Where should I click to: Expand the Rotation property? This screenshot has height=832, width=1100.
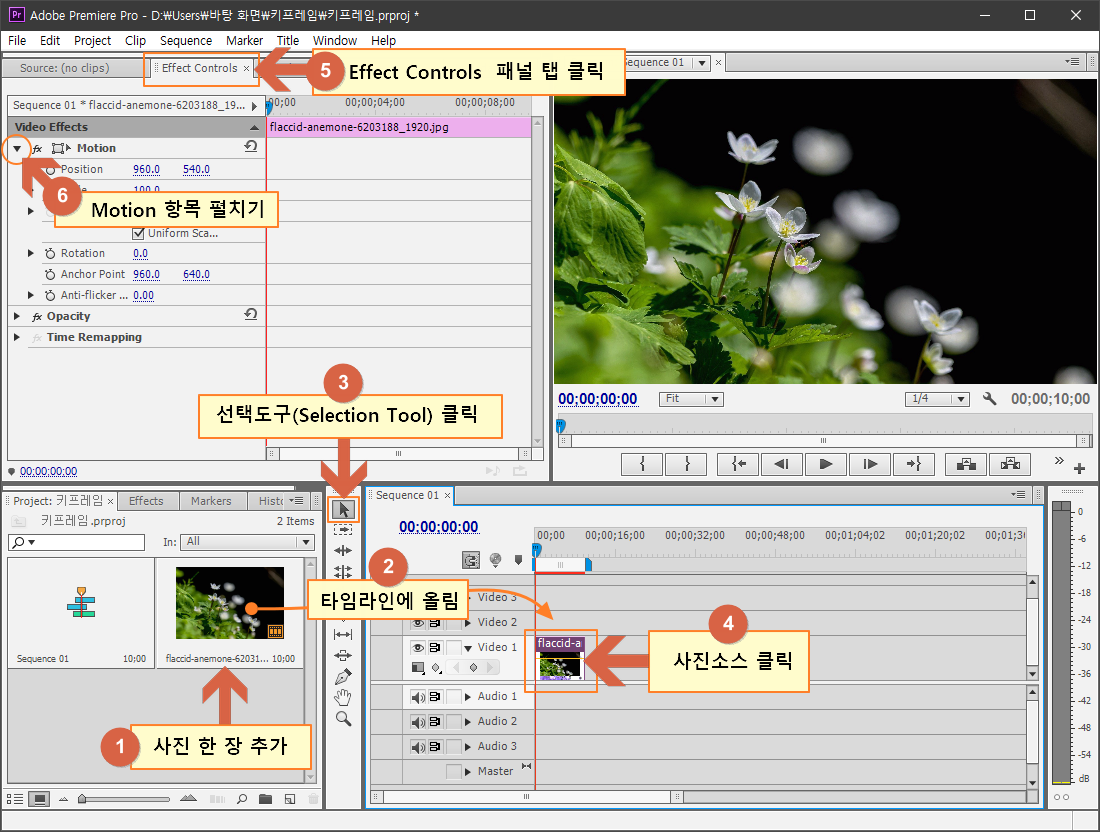coord(31,253)
